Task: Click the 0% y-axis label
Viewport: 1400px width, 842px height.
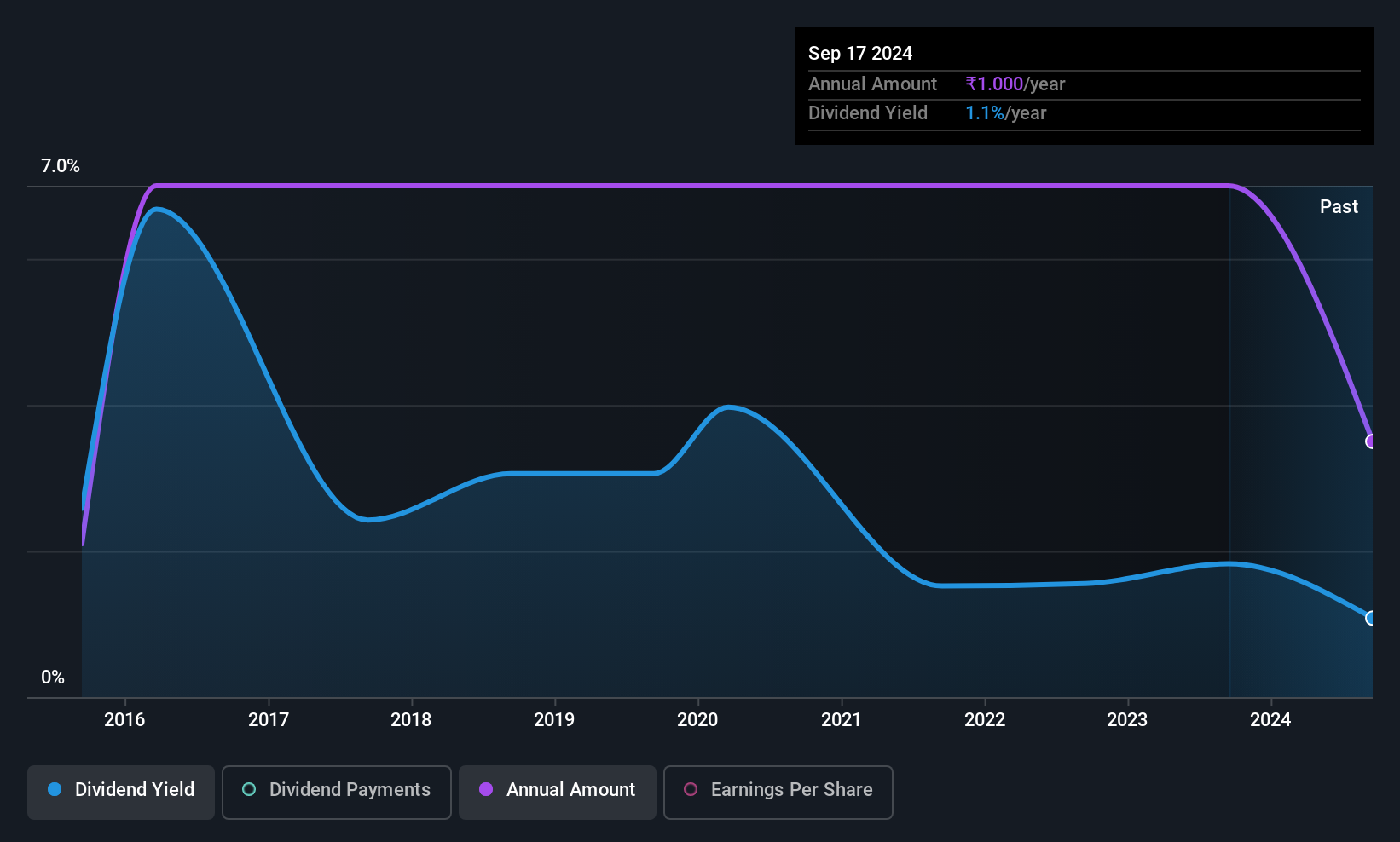Action: (x=53, y=677)
